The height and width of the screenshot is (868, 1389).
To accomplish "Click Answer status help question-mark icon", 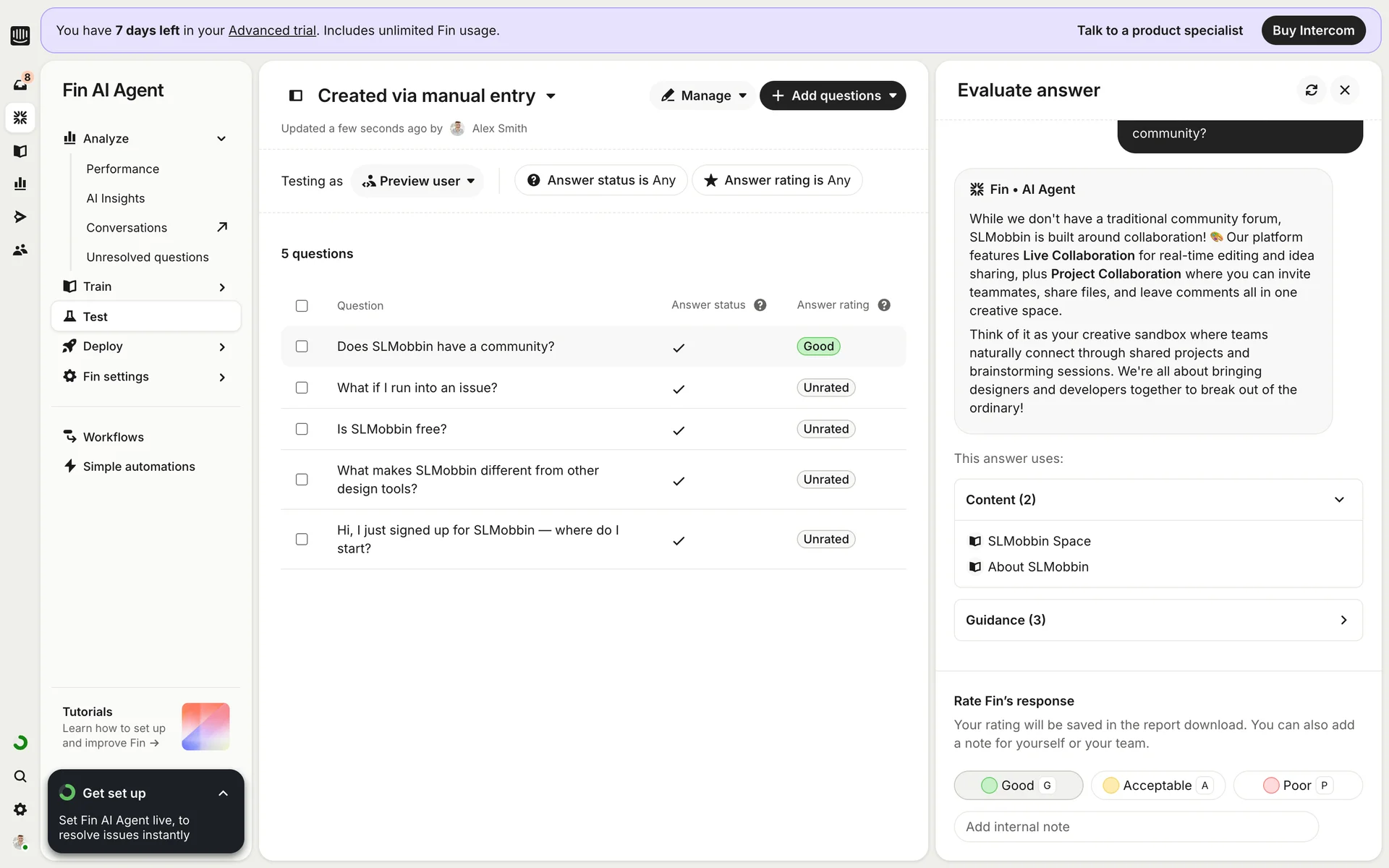I will (x=760, y=305).
